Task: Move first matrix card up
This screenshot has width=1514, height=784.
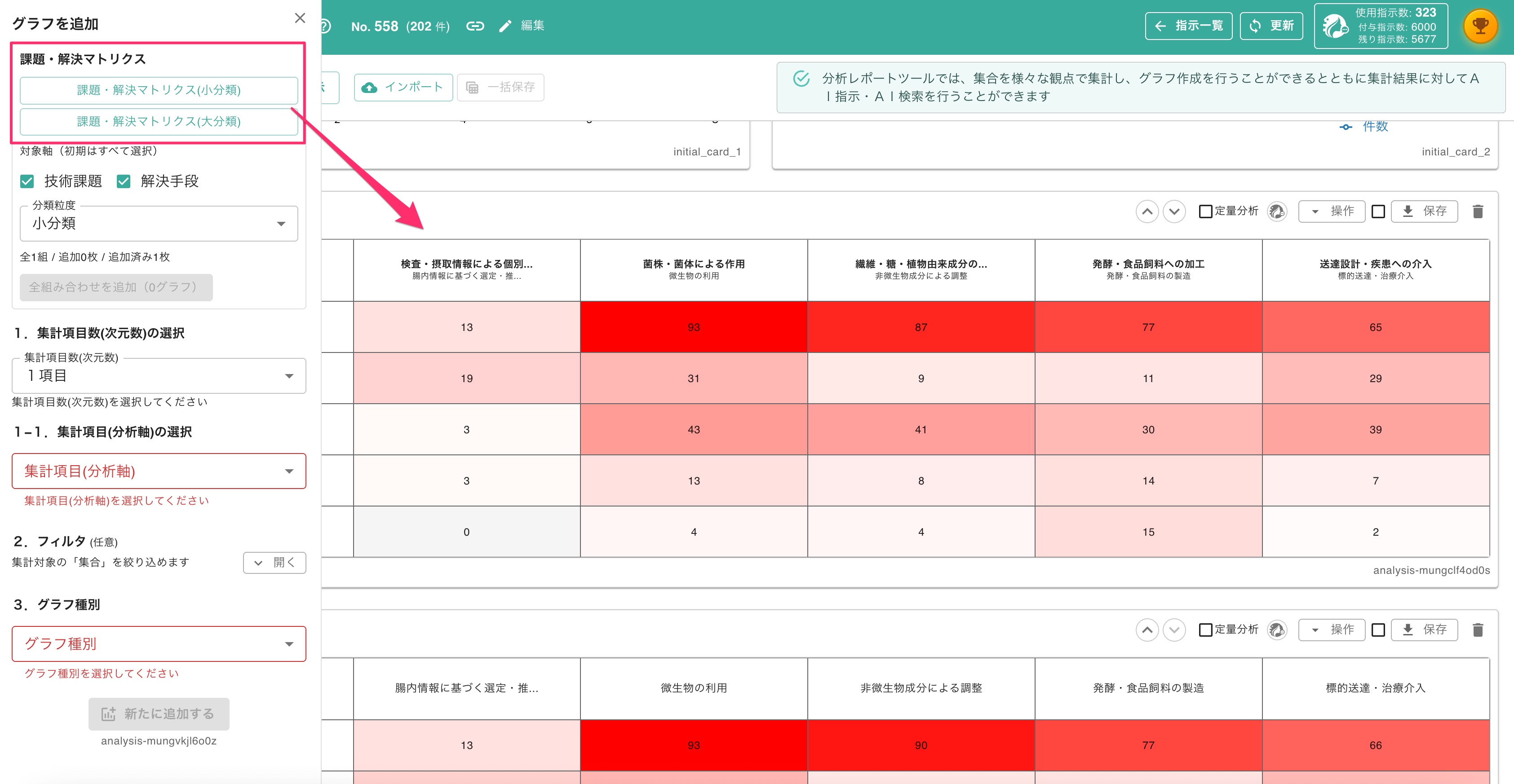Action: click(1147, 211)
